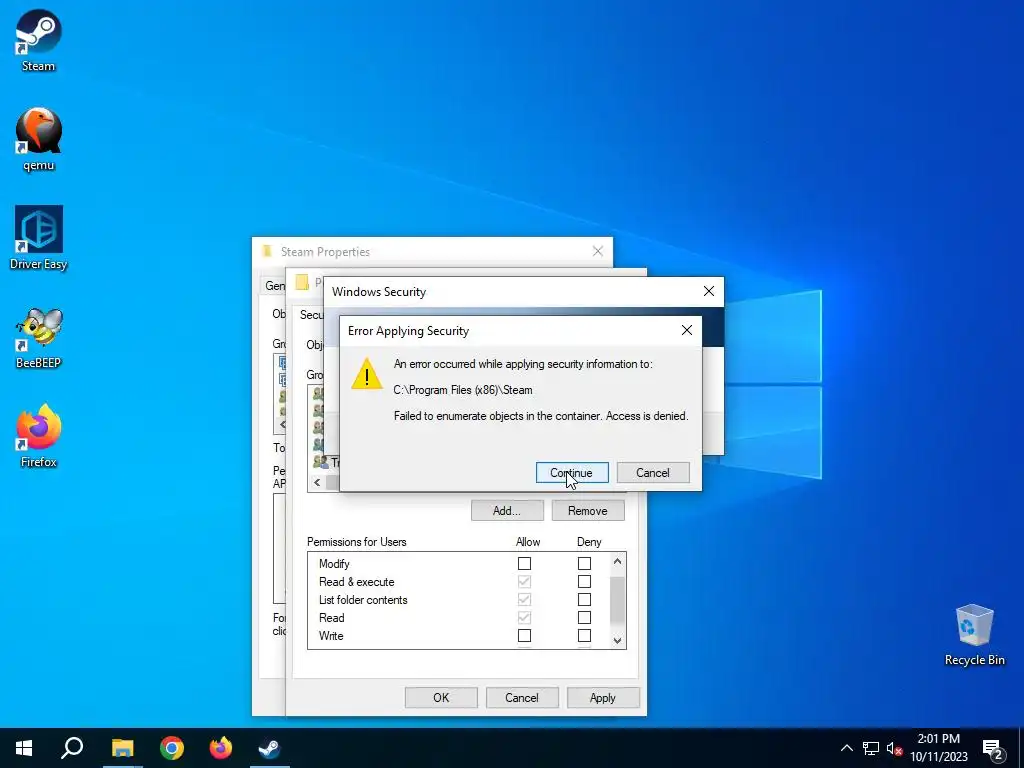Select the Recycle Bin icon
The width and height of the screenshot is (1024, 768).
[974, 635]
